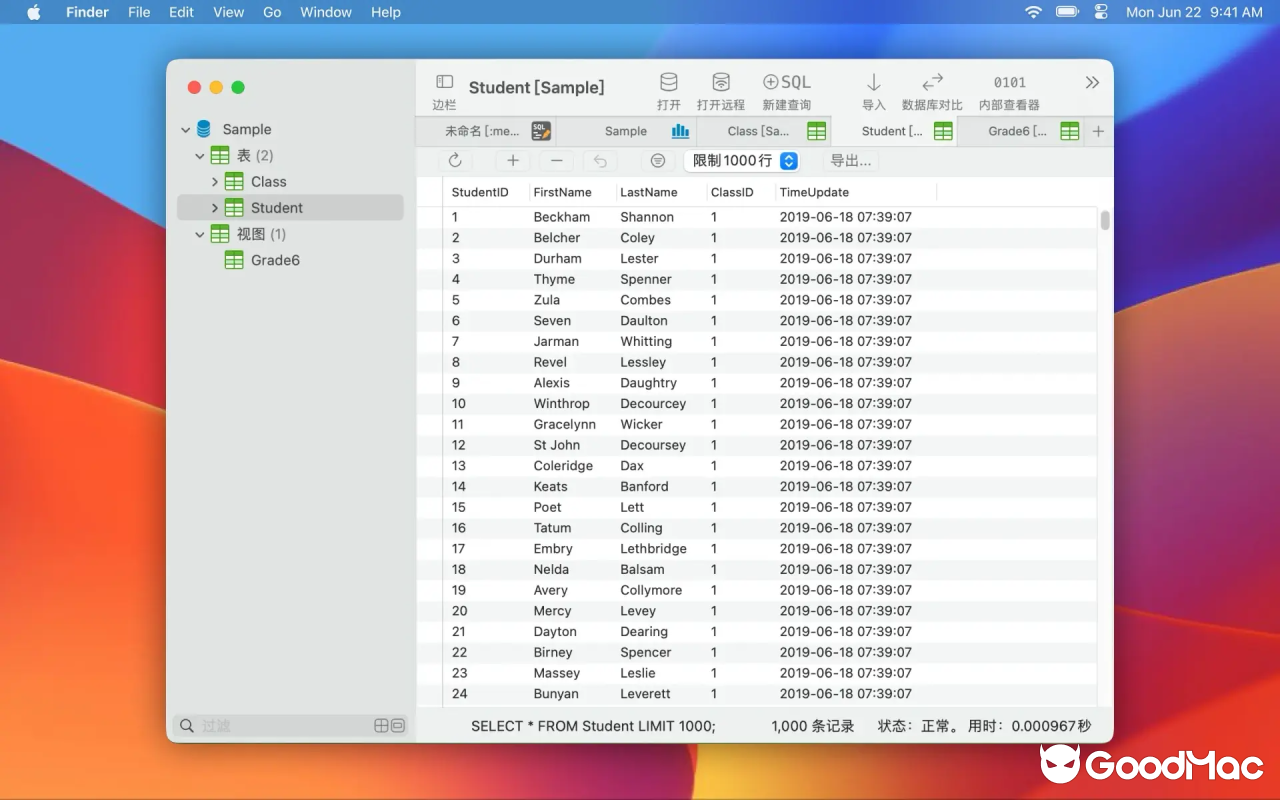Select Class table in sidebar
The width and height of the screenshot is (1280, 800).
pos(268,182)
